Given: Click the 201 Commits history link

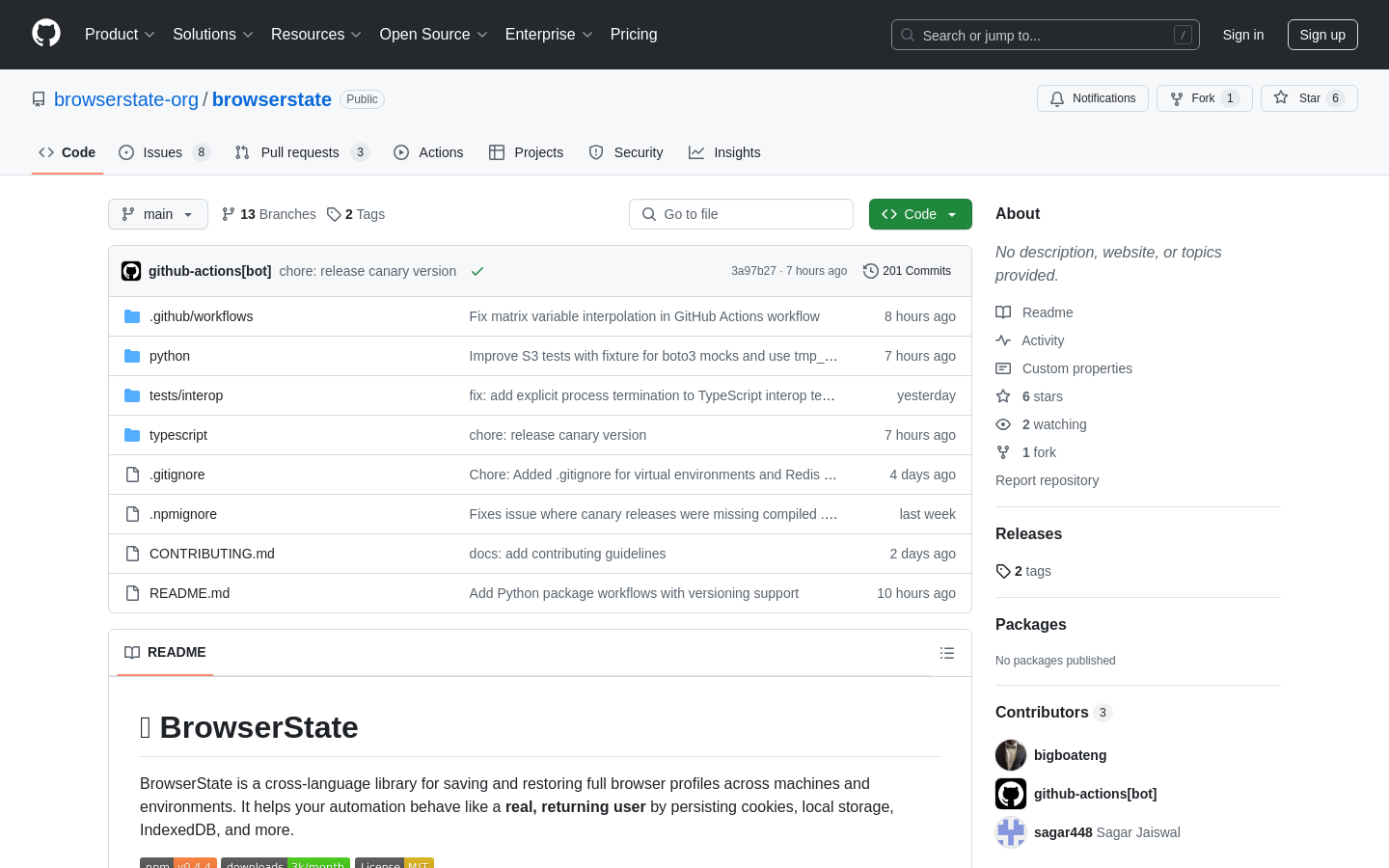Looking at the screenshot, I should [908, 271].
